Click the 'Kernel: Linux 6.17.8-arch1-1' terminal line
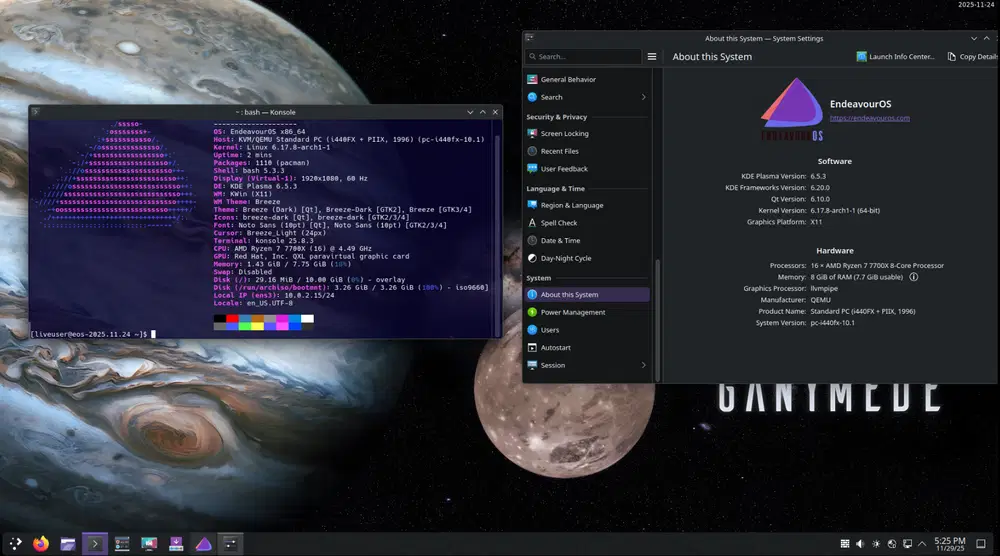Viewport: 1000px width, 556px height. coord(272,147)
